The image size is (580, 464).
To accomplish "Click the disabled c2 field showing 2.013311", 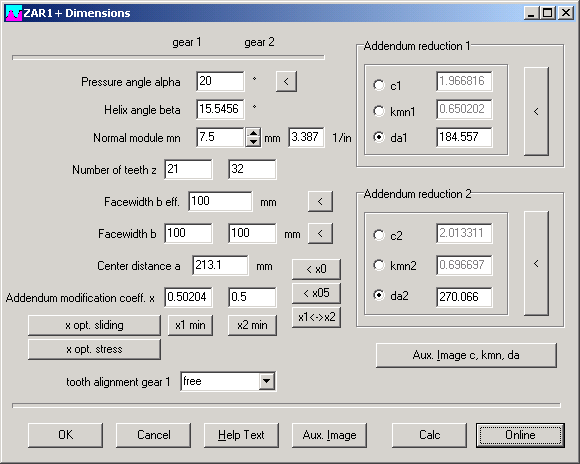I will [x=464, y=233].
